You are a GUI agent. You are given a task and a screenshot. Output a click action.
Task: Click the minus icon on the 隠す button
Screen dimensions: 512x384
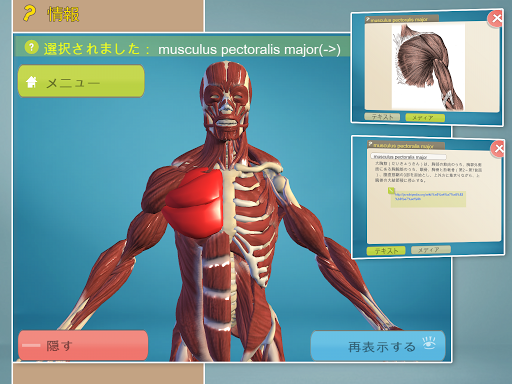pyautogui.click(x=31, y=345)
